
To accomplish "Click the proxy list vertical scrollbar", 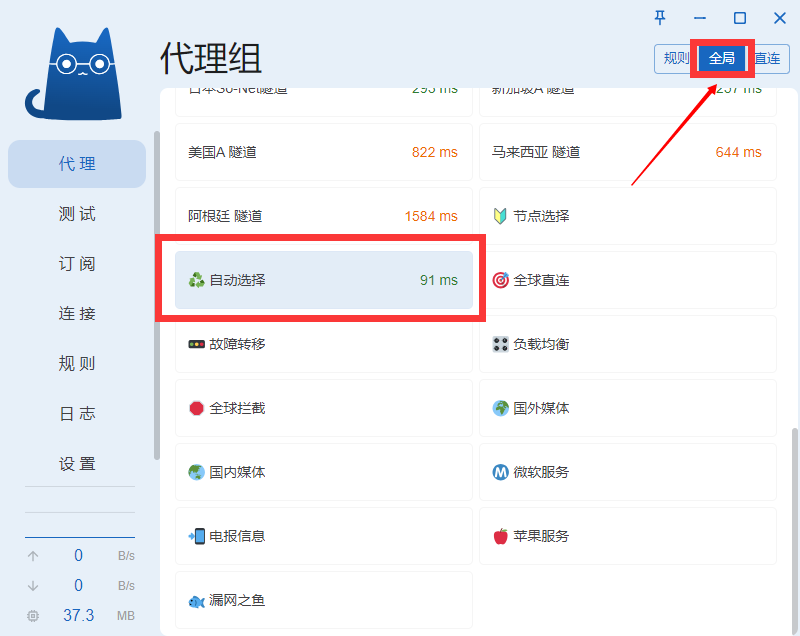I will 793,520.
